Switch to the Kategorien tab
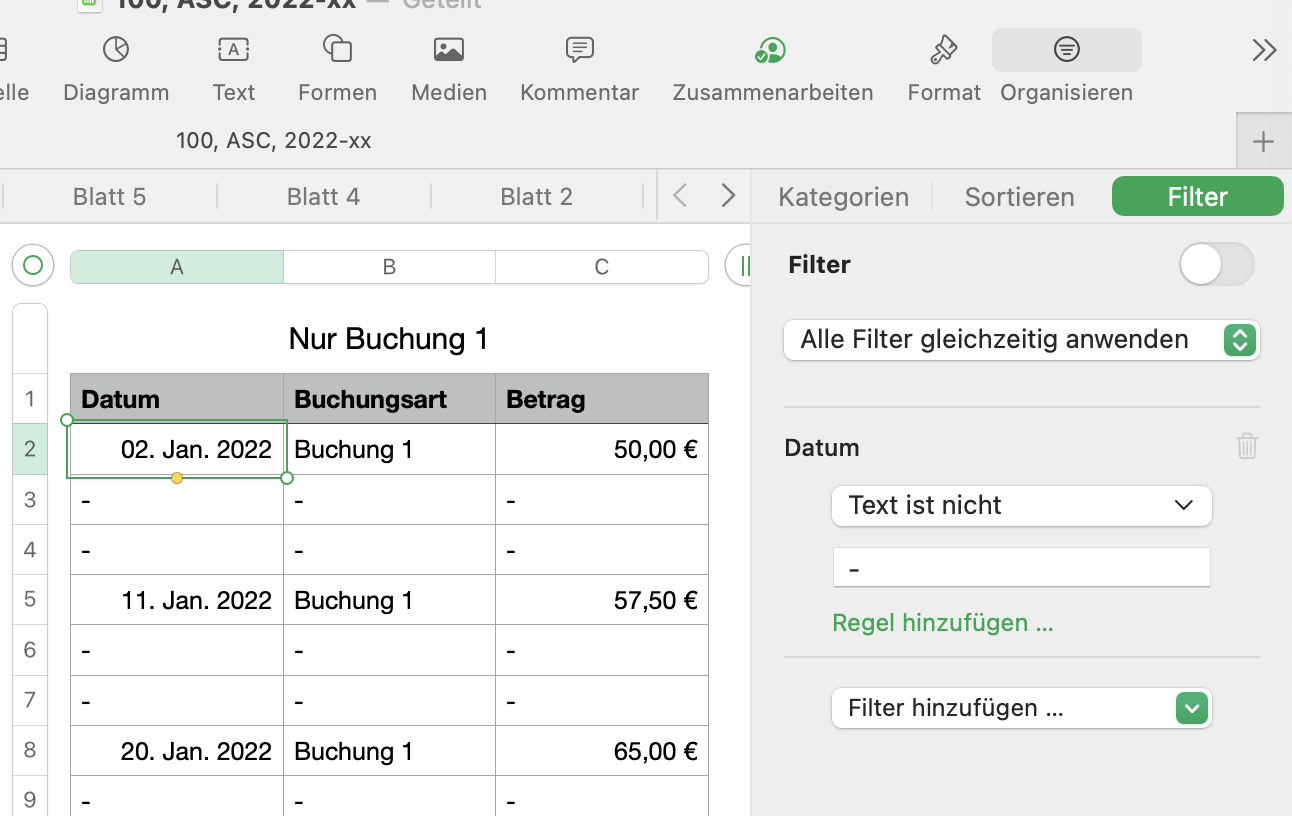The image size is (1292, 816). click(x=843, y=197)
